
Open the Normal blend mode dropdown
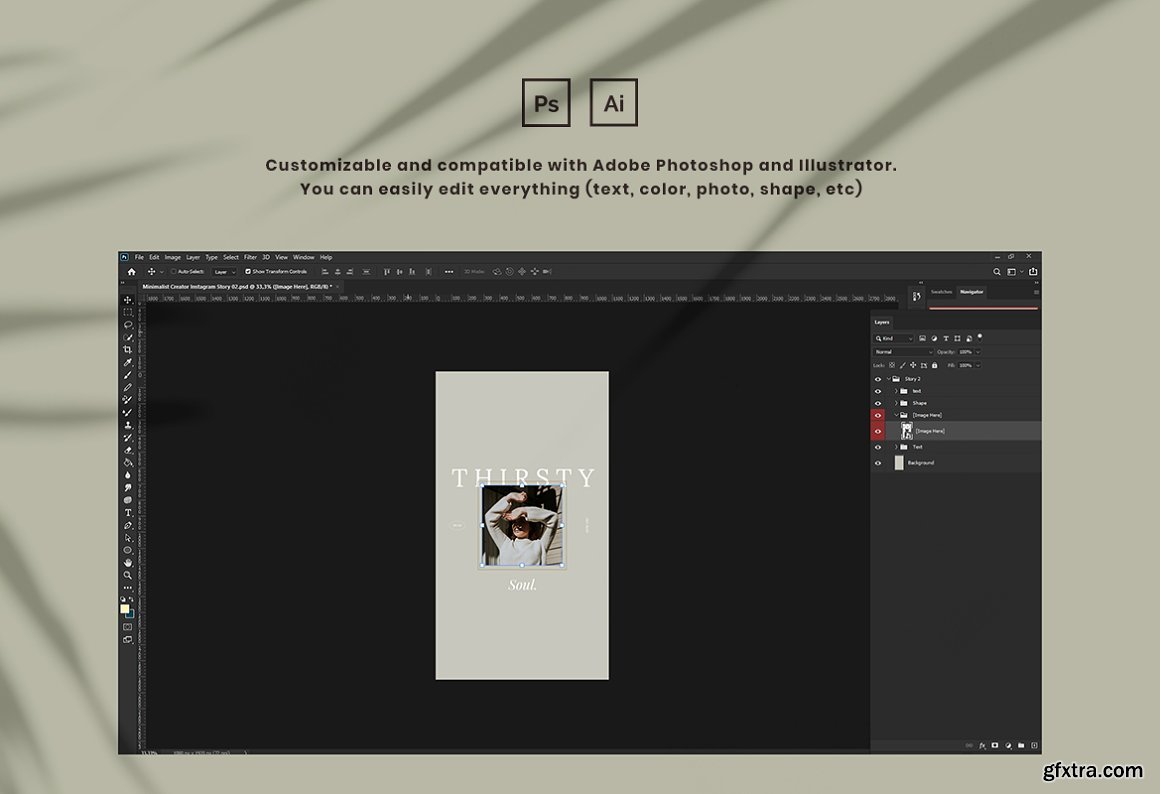pos(903,352)
